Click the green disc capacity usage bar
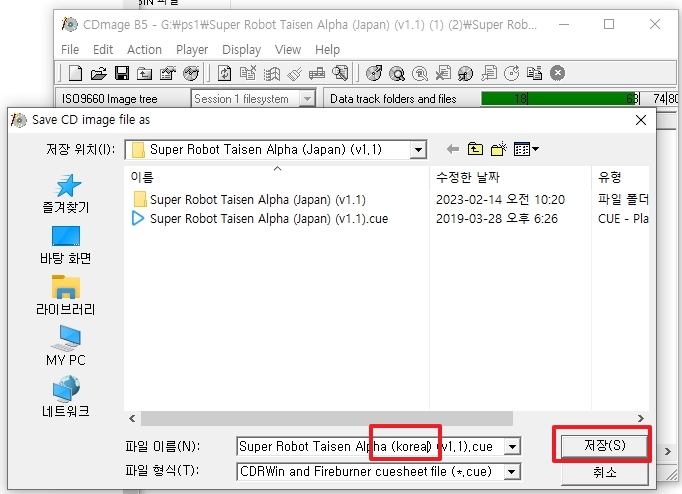The height and width of the screenshot is (494, 682). 560,99
